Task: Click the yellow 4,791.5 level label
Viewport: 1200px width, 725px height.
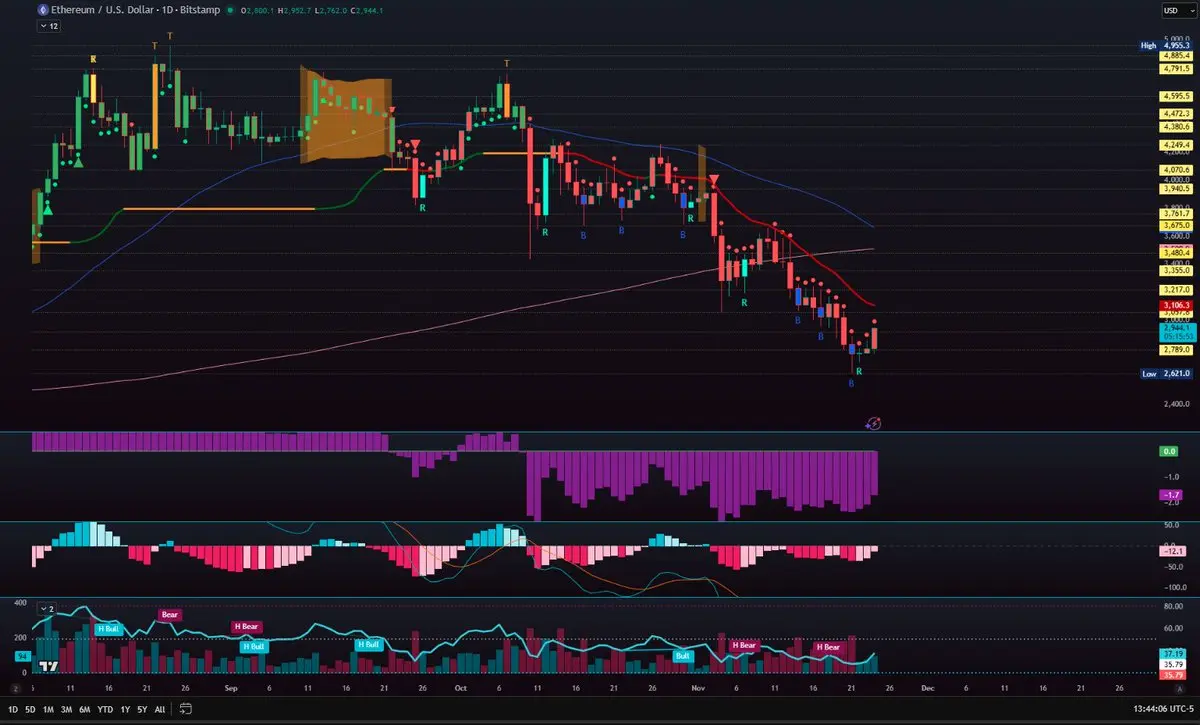Action: 1174,68
